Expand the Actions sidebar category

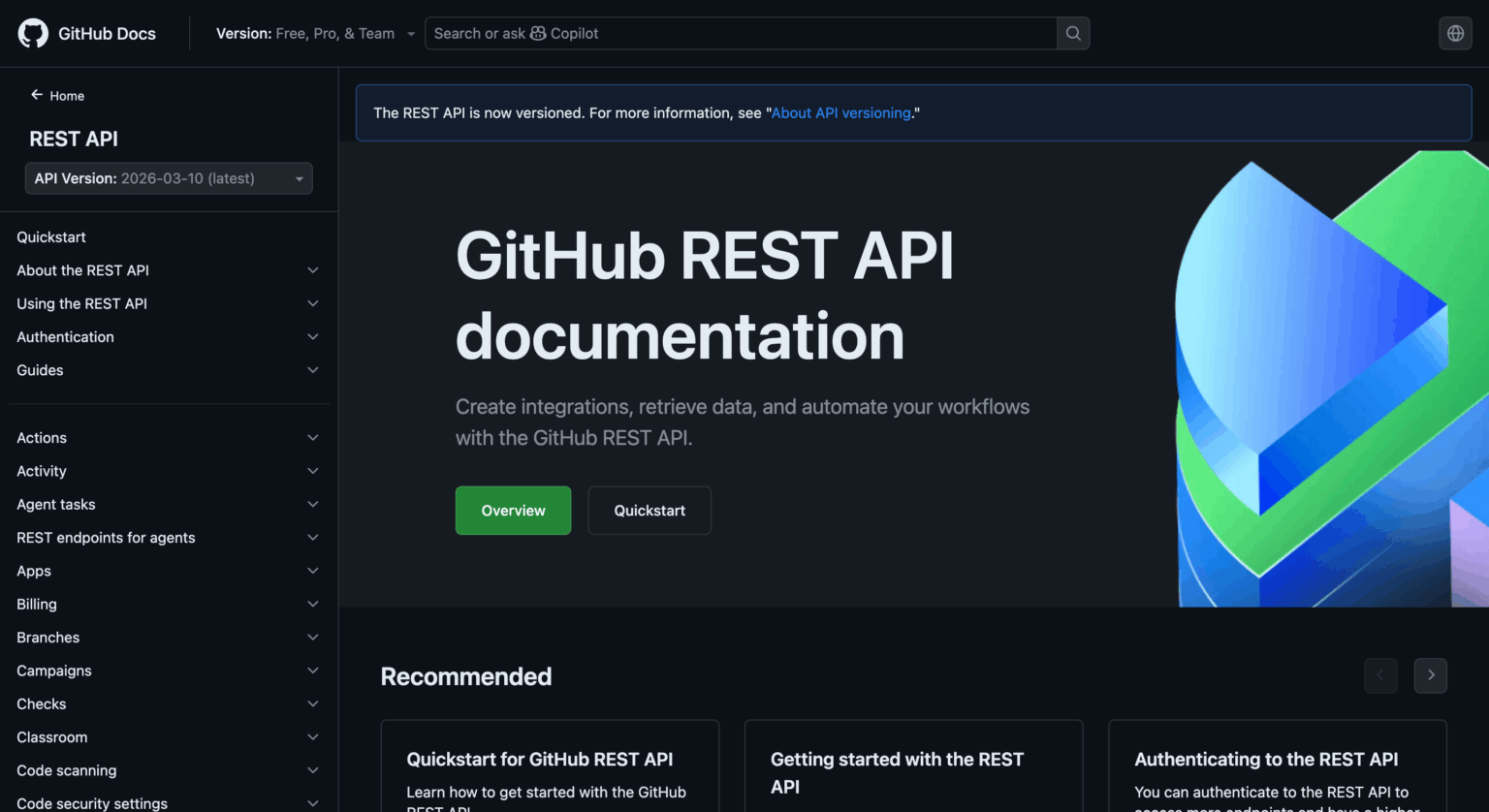(169, 438)
